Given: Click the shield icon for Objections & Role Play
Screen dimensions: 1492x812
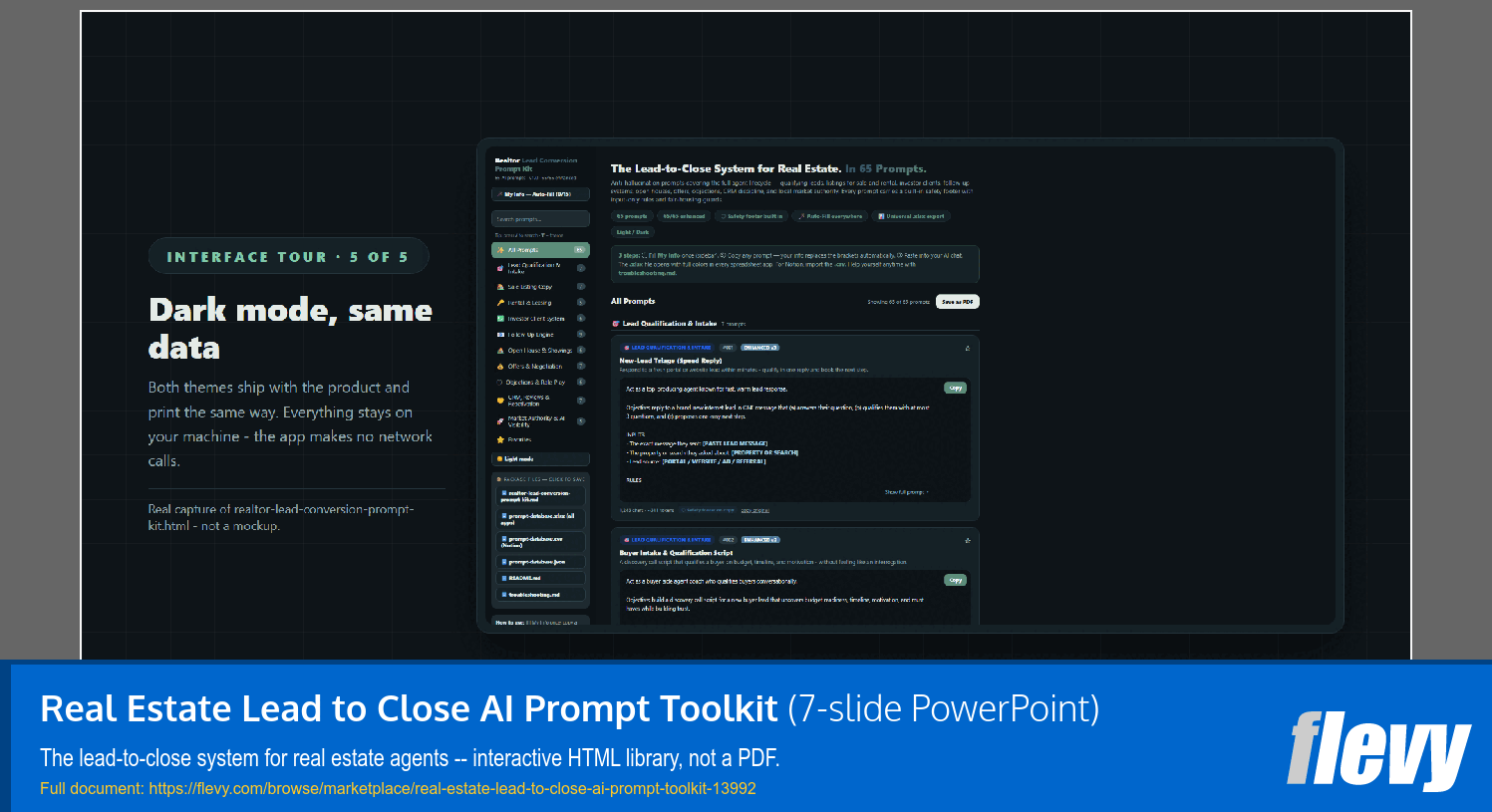Looking at the screenshot, I should (500, 383).
